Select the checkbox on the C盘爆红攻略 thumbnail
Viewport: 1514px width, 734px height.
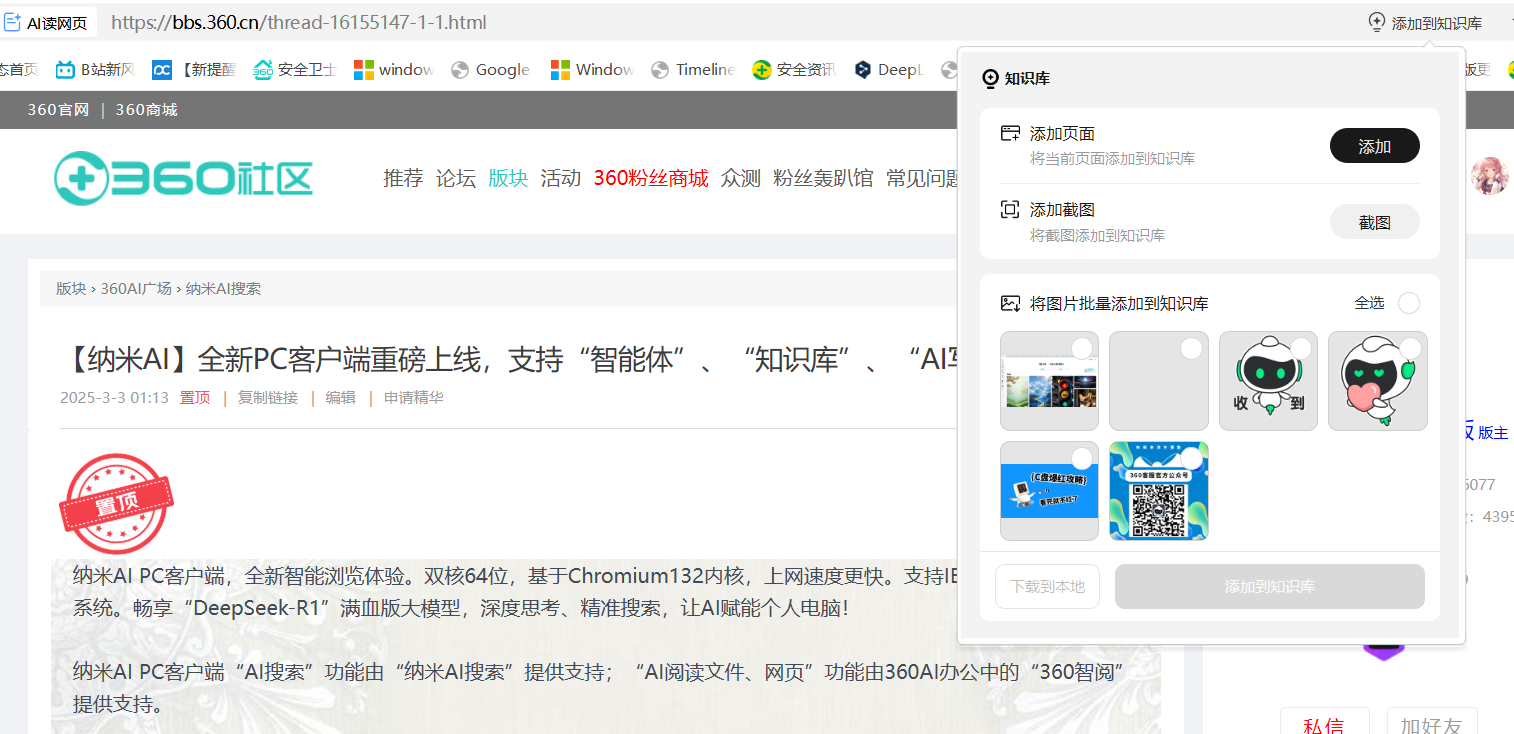[1082, 458]
